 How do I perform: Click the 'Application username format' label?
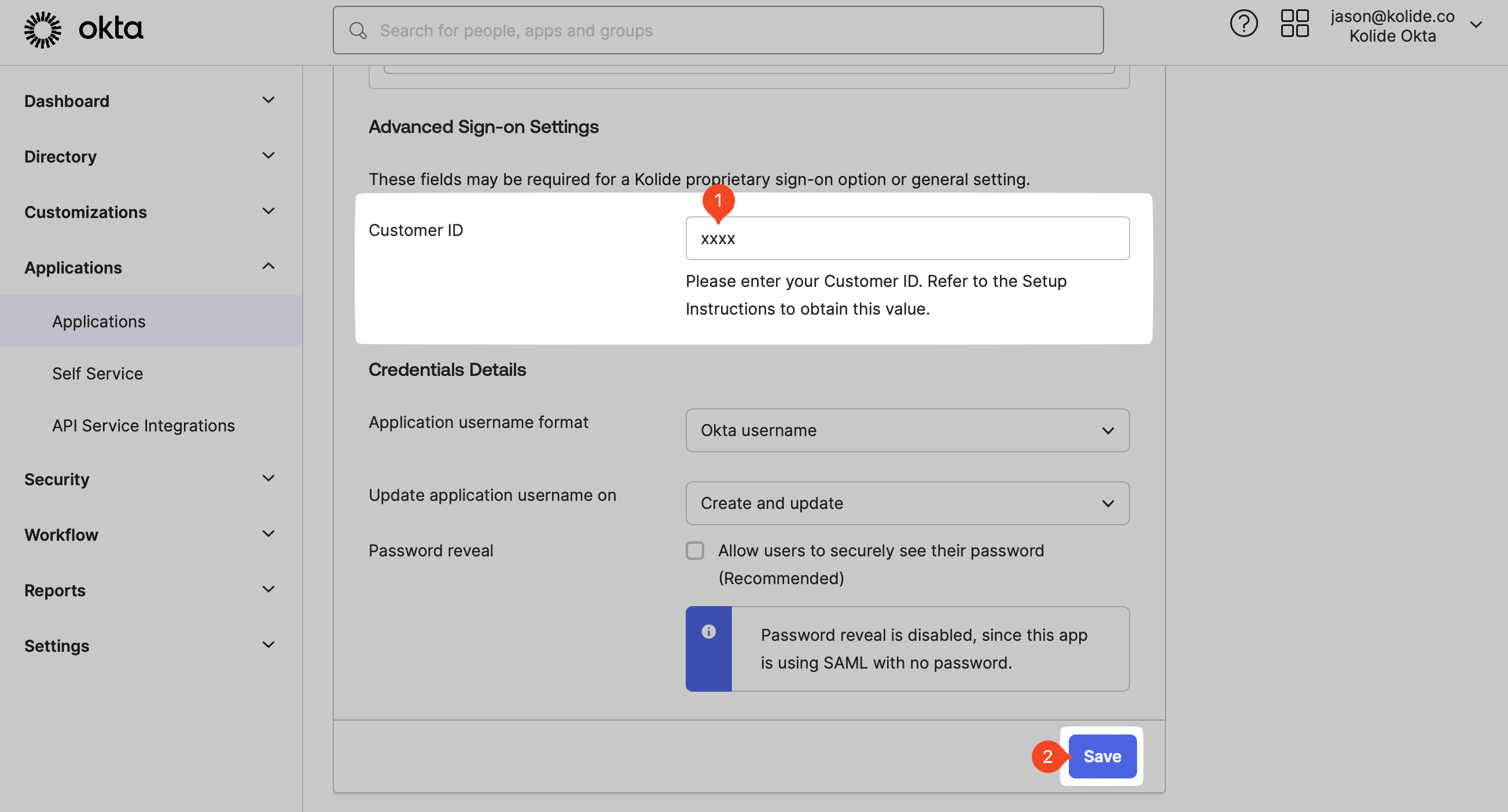tap(479, 422)
